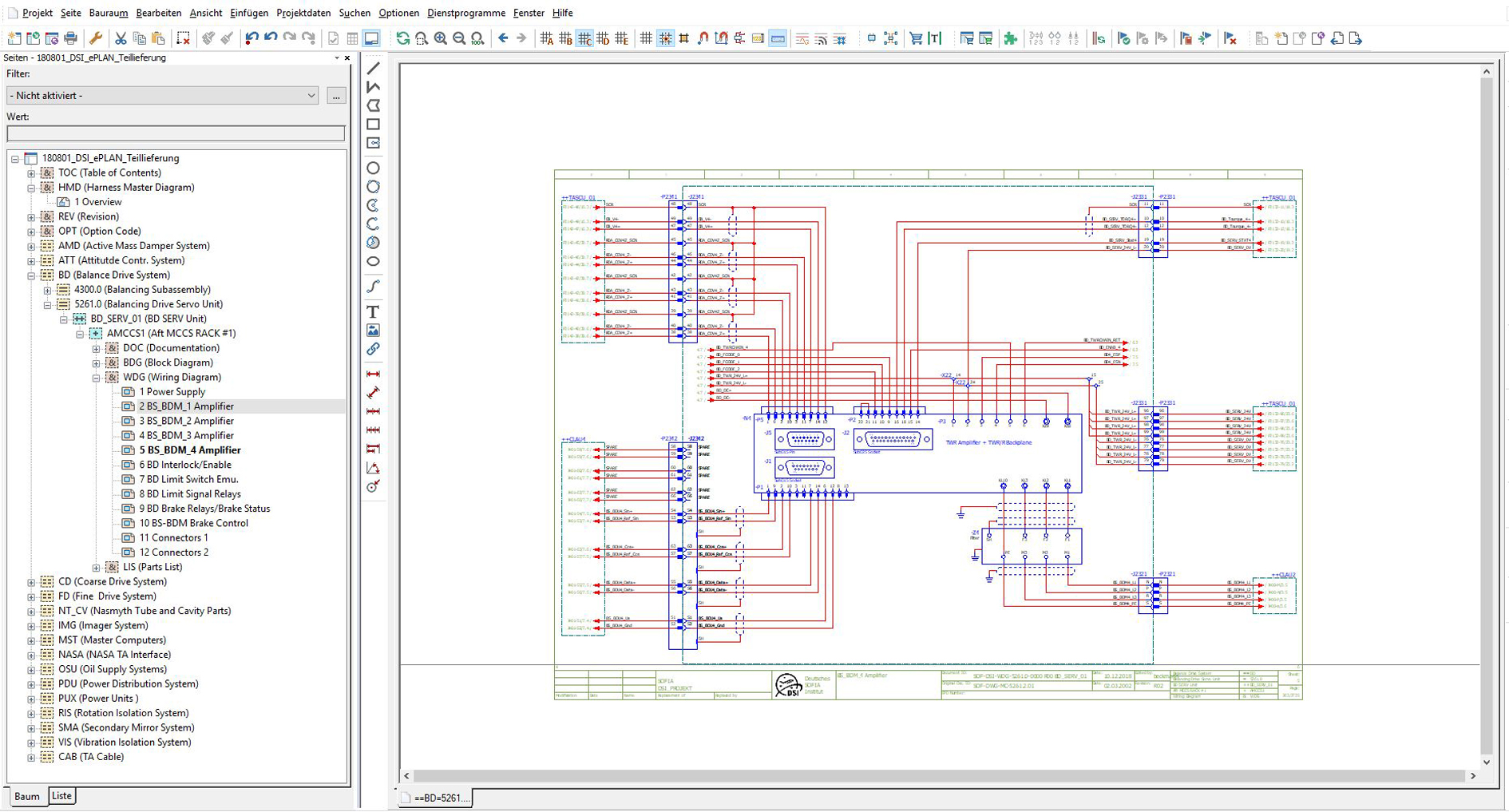Collapse the WDG (Wiring Diagram) node
Screen dimensions: 1509x812
97,378
